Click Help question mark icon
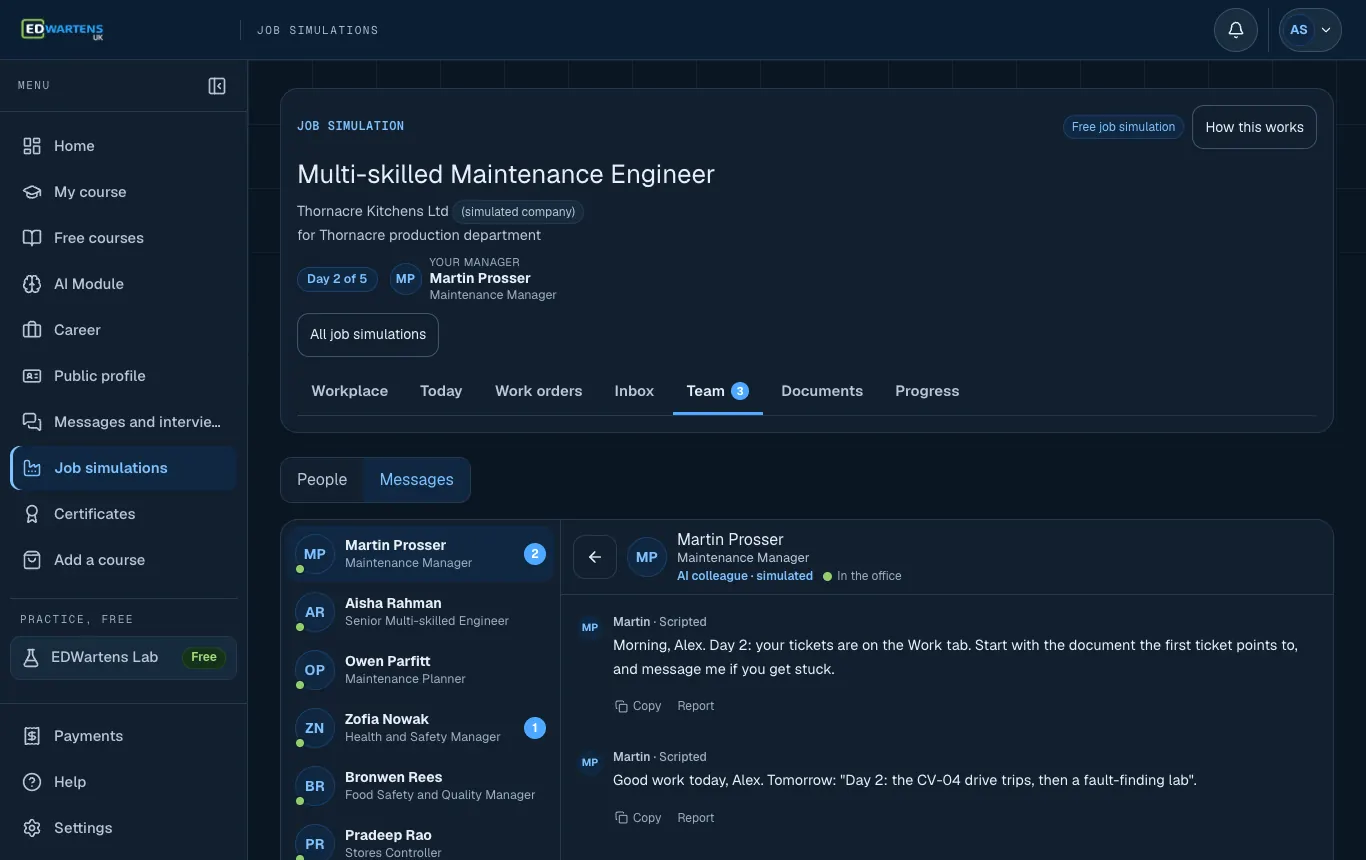The image size is (1366, 860). coord(32,782)
